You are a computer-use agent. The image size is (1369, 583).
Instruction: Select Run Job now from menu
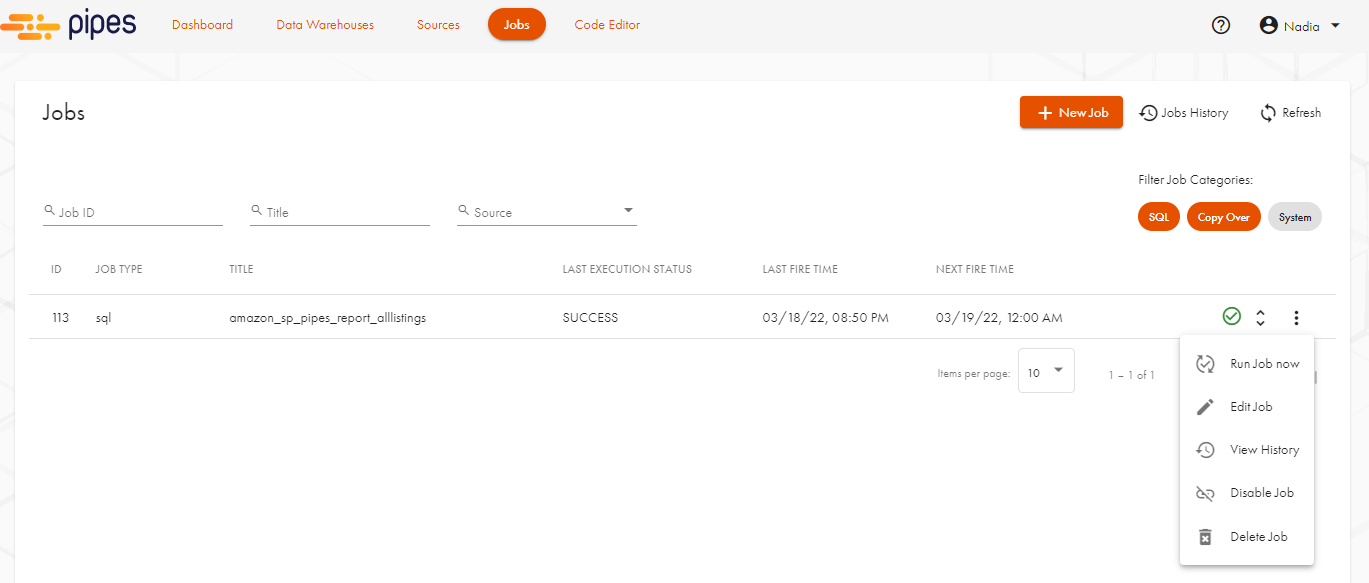tap(1264, 364)
